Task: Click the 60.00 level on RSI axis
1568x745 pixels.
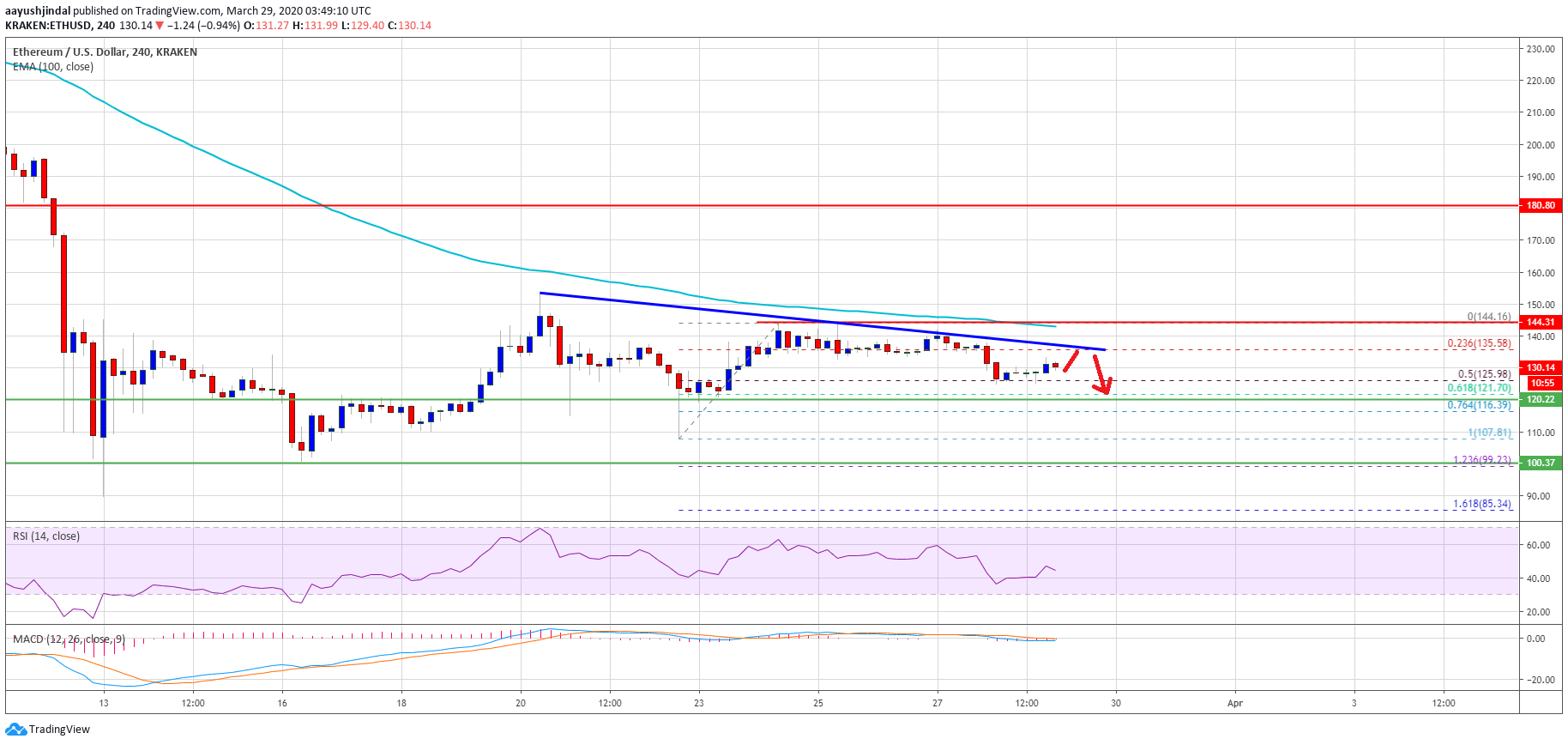Action: (1538, 545)
